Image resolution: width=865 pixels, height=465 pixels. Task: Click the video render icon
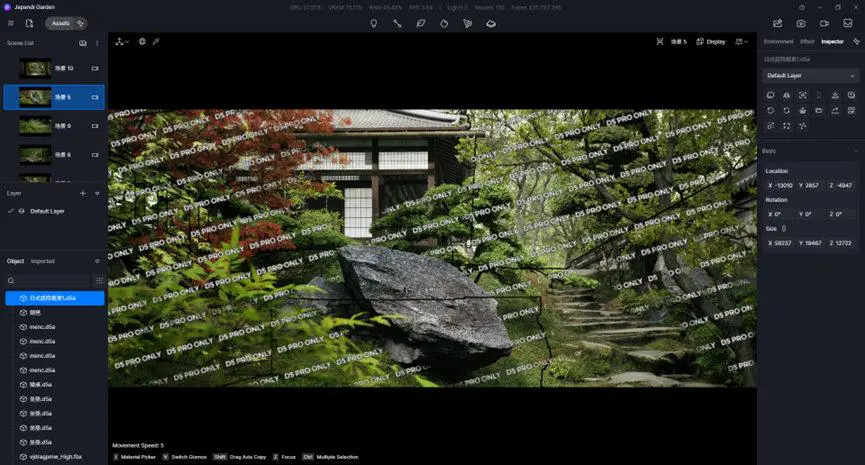824,23
